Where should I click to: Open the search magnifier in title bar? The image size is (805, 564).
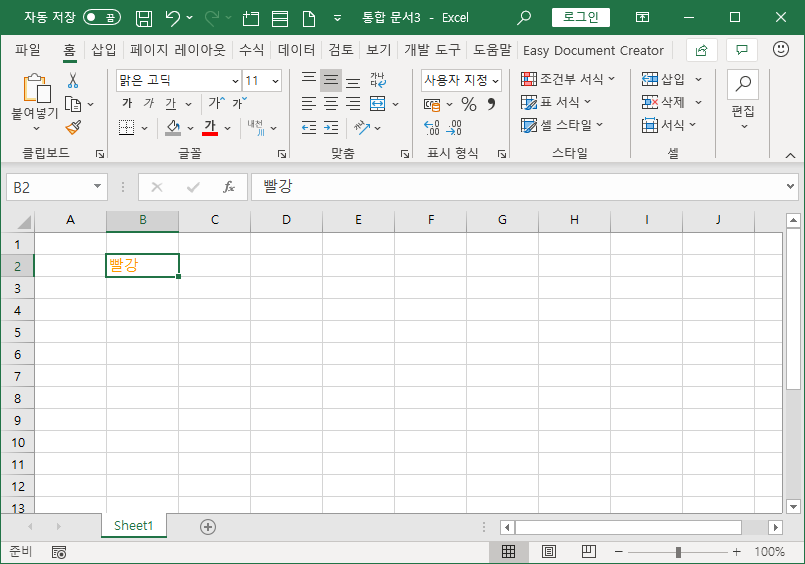click(524, 18)
